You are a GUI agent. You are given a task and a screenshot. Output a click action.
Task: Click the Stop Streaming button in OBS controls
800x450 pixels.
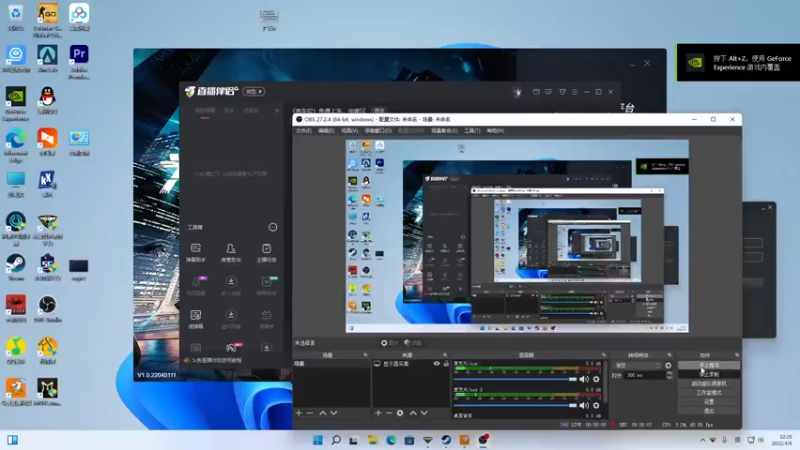point(709,365)
